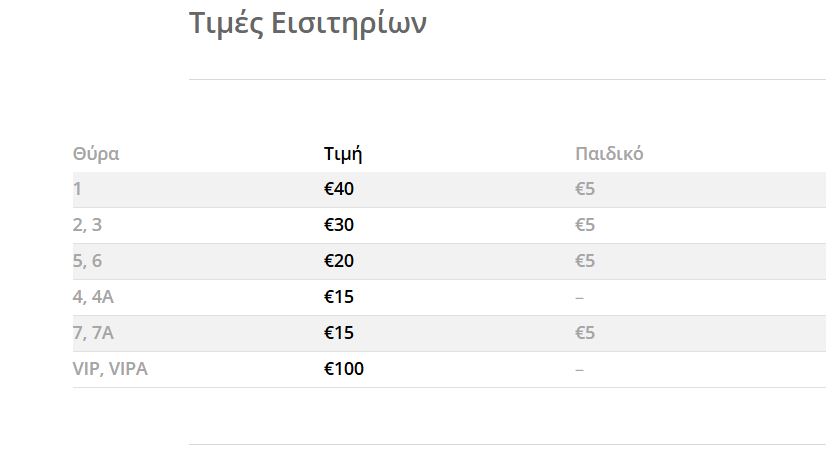Click the VIP, VIPA row label

tap(110, 369)
